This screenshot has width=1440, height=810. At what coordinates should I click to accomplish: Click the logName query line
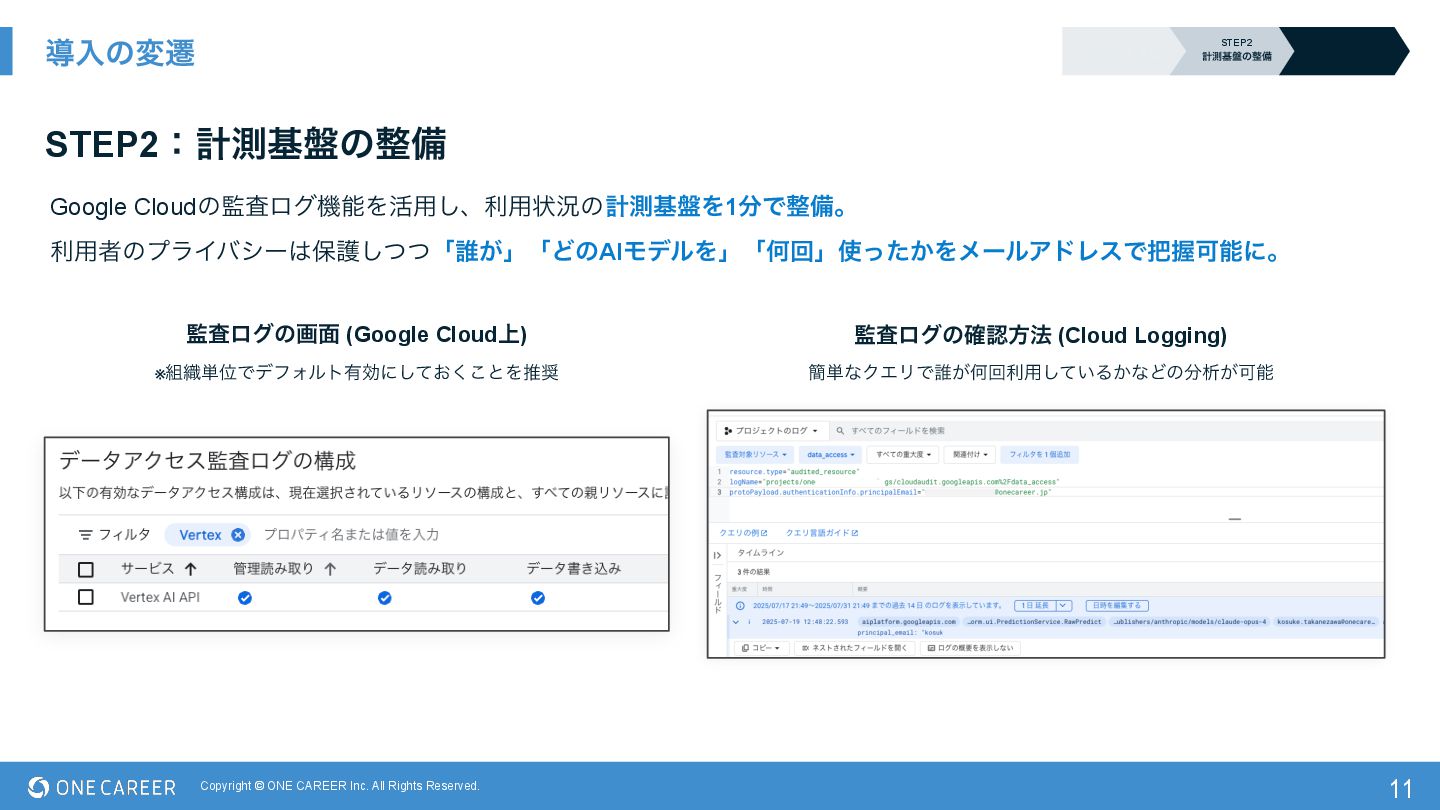894,482
